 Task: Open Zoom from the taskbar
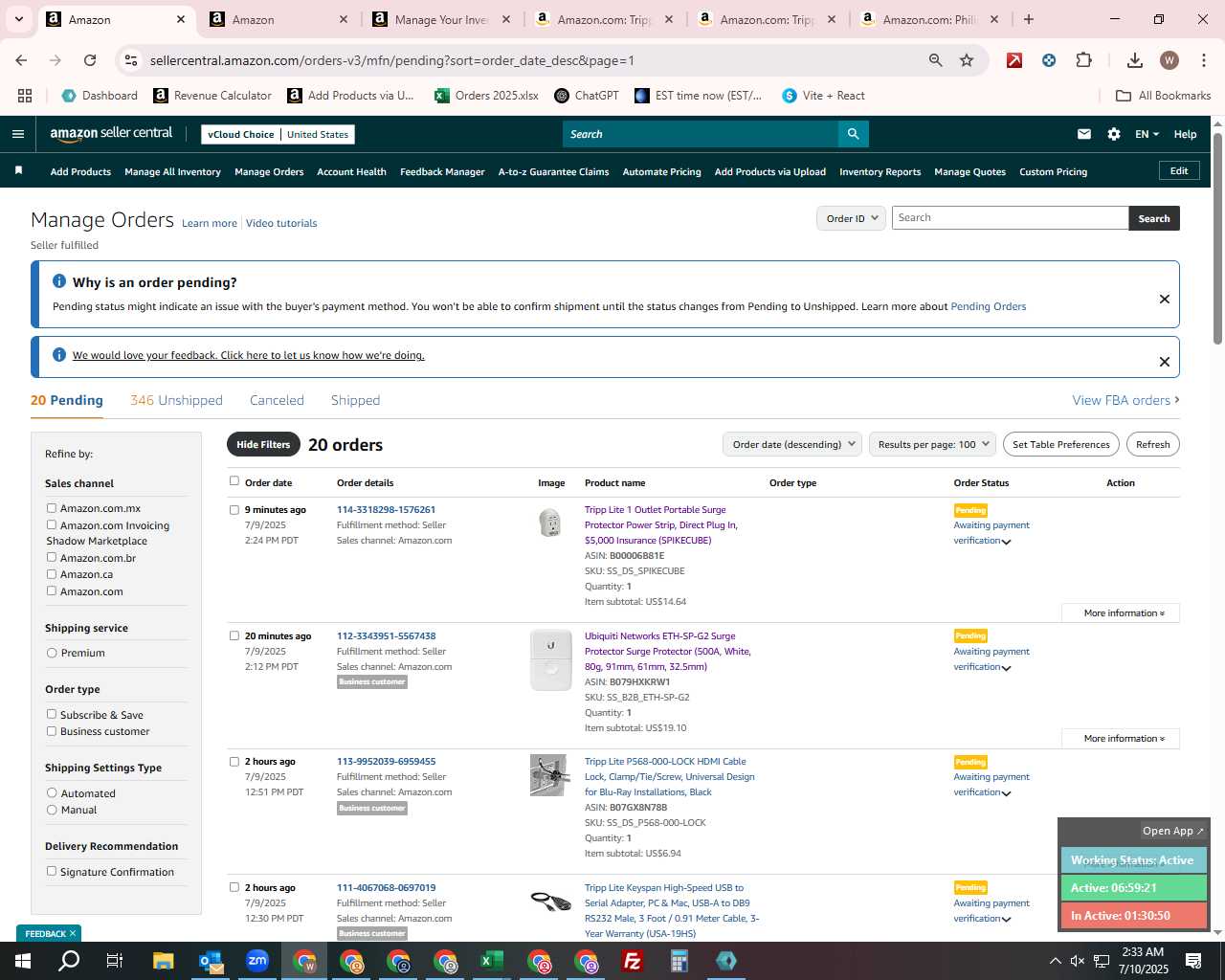coord(257,961)
